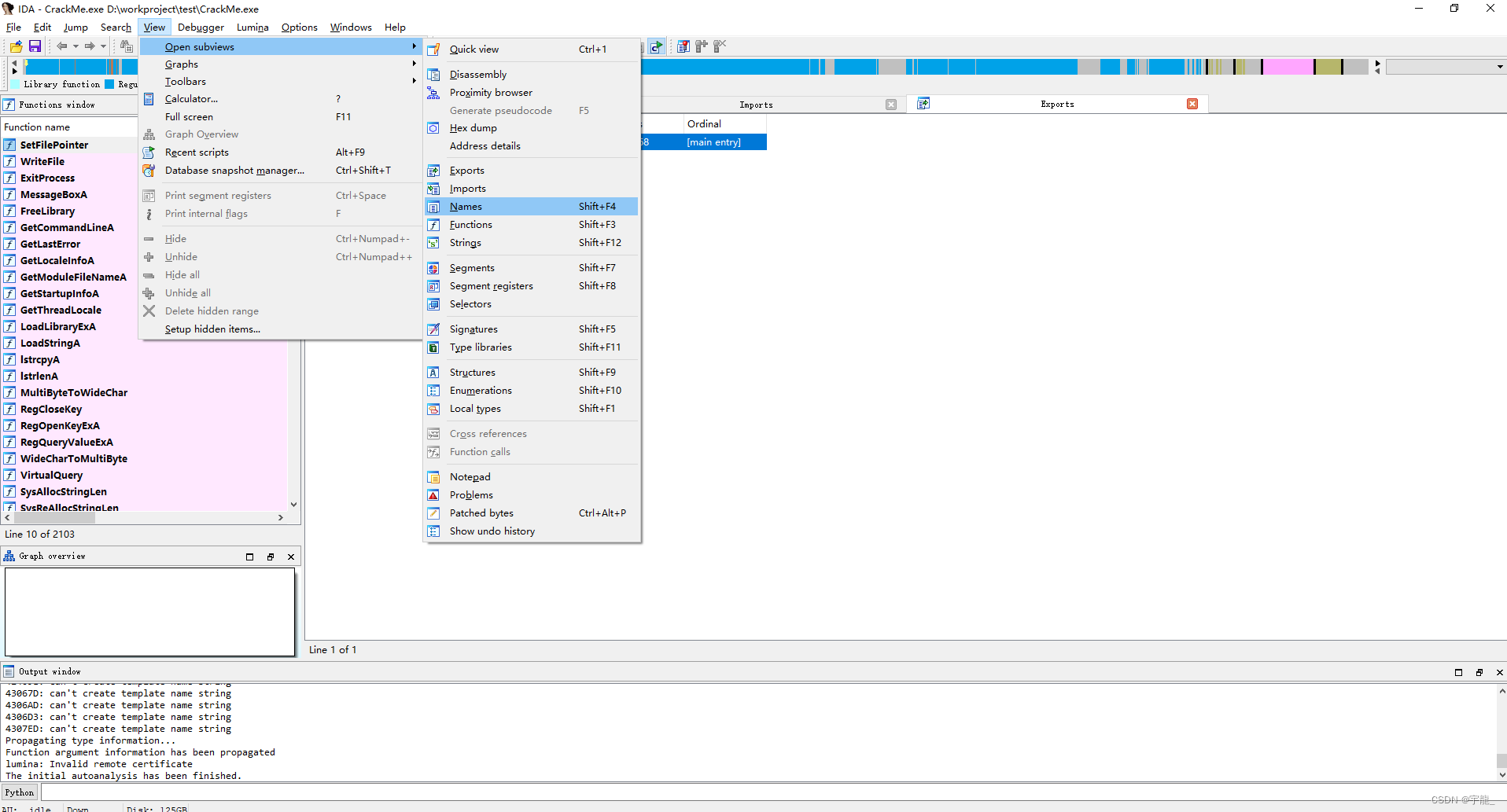Open the Structures subview
This screenshot has width=1507, height=812.
pos(532,373)
